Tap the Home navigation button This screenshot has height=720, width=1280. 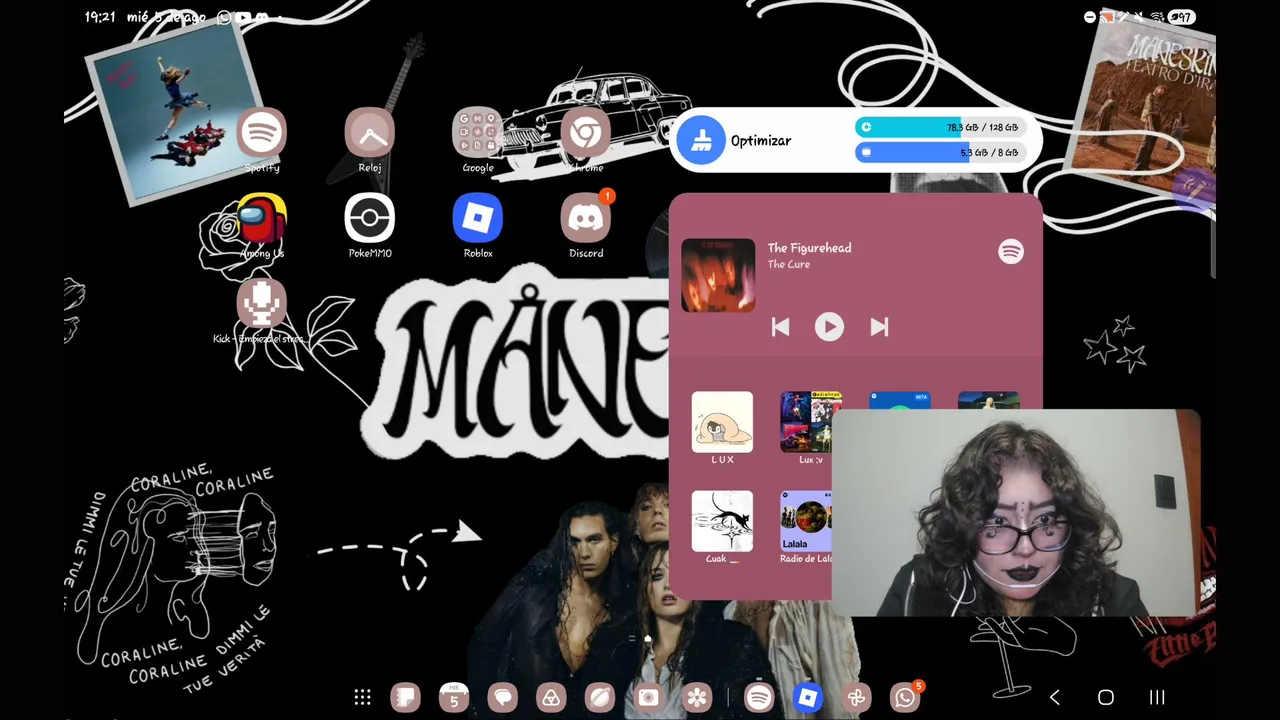pos(1106,698)
